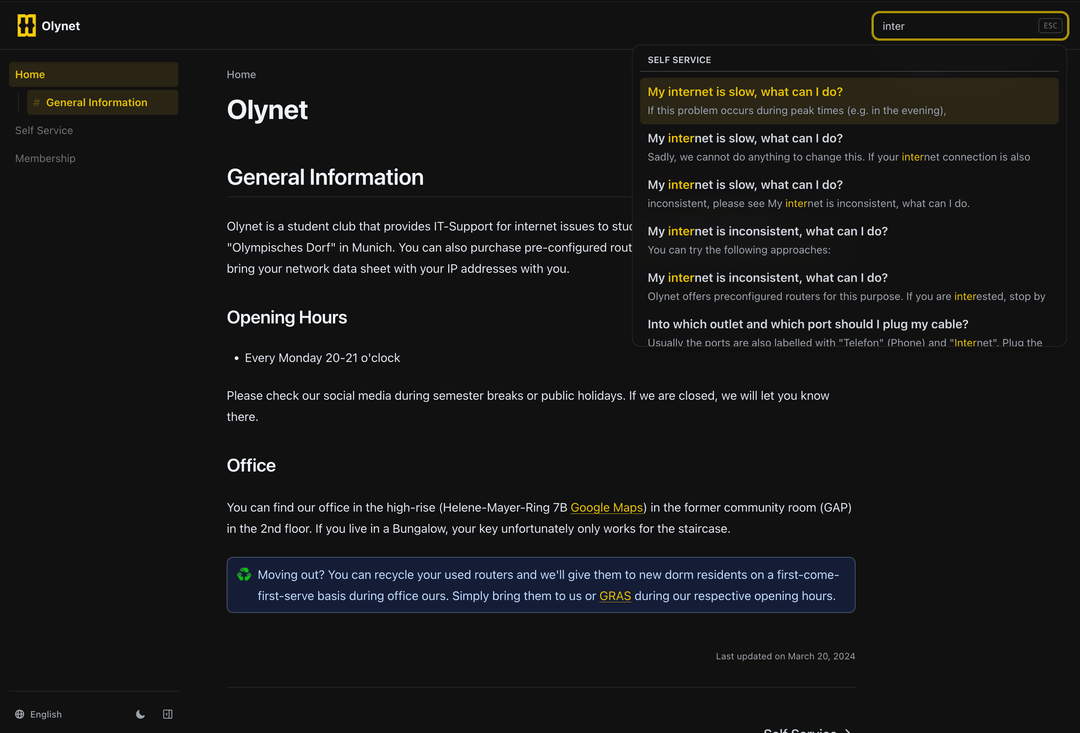Open the result starting "inconsistent, please see"

[x=849, y=194]
